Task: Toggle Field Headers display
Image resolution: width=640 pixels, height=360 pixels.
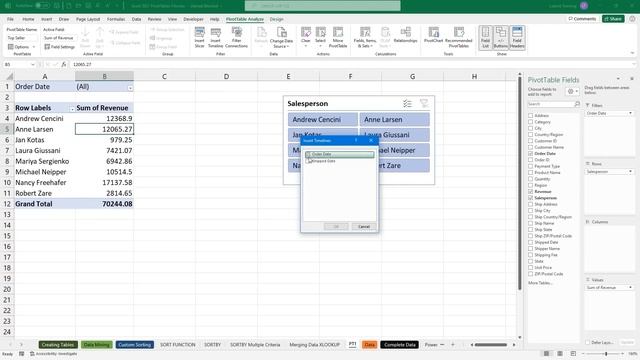Action: pyautogui.click(x=517, y=38)
